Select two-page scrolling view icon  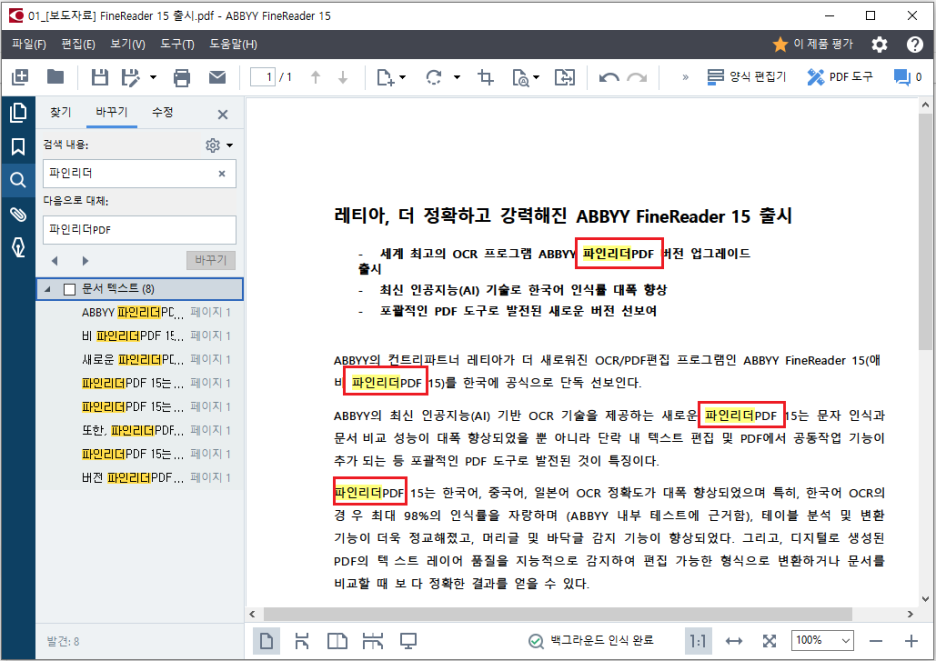click(372, 641)
